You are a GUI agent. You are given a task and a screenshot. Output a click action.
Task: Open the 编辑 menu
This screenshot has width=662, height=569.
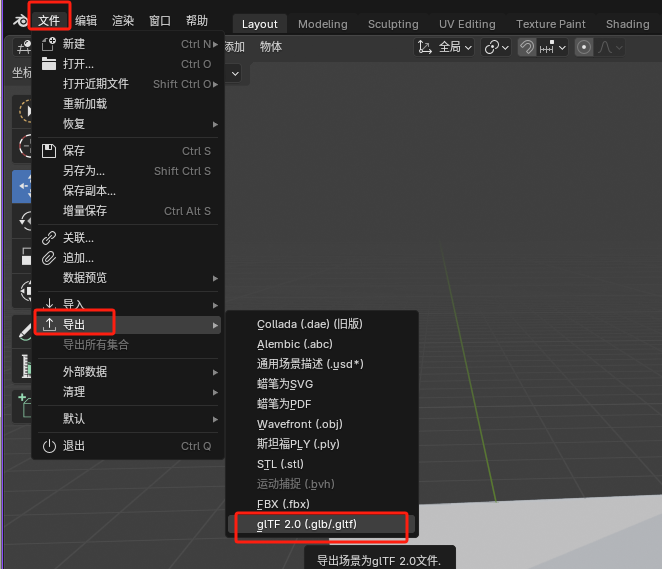86,20
